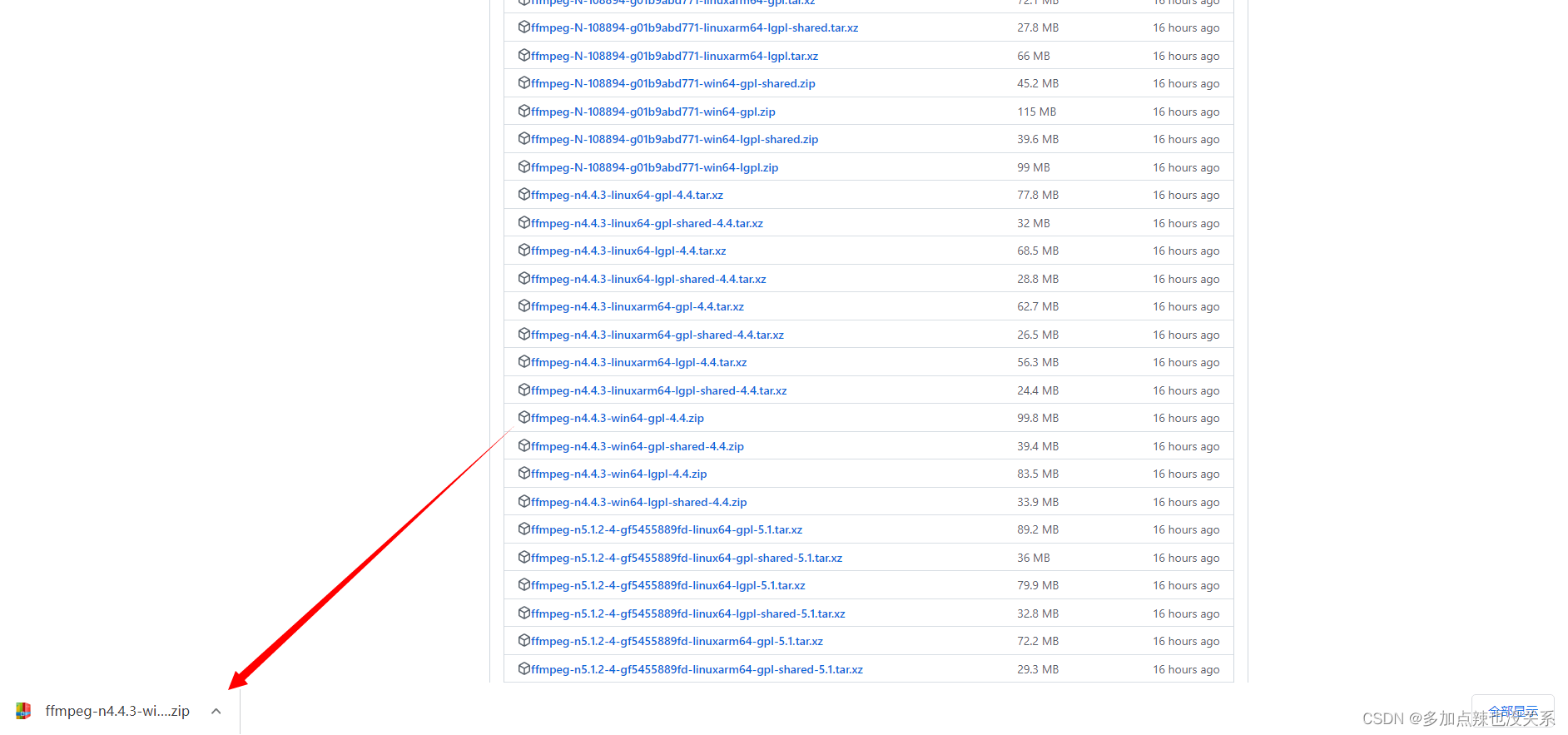Click package icon beside n4.4.3-linuxarm64-gpl-4.4.tar.xz
The width and height of the screenshot is (1568, 735).
[x=524, y=305]
